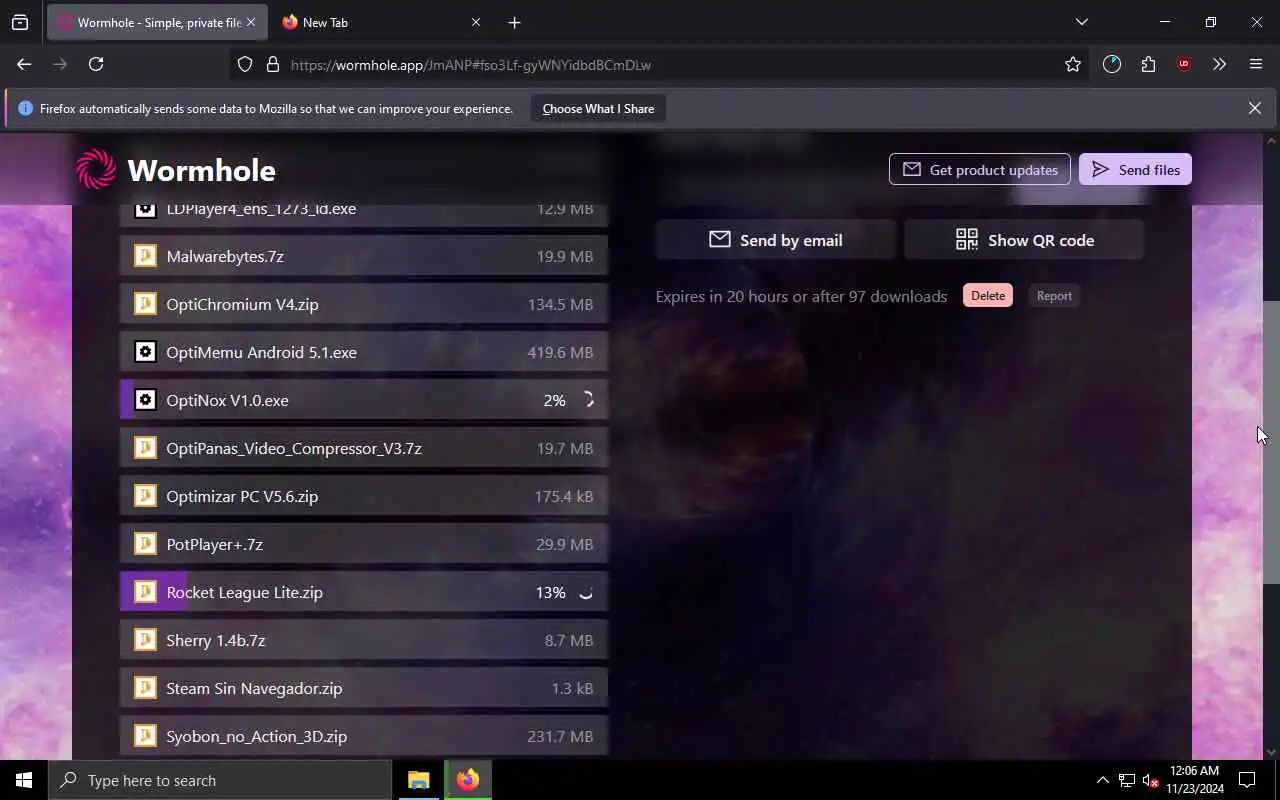Open the circular container icon in toolbar

1112,64
